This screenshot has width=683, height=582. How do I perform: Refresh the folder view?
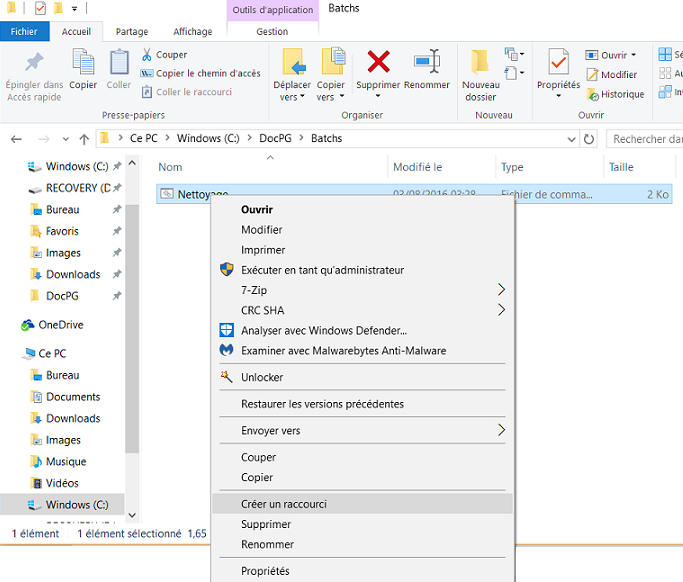[589, 139]
